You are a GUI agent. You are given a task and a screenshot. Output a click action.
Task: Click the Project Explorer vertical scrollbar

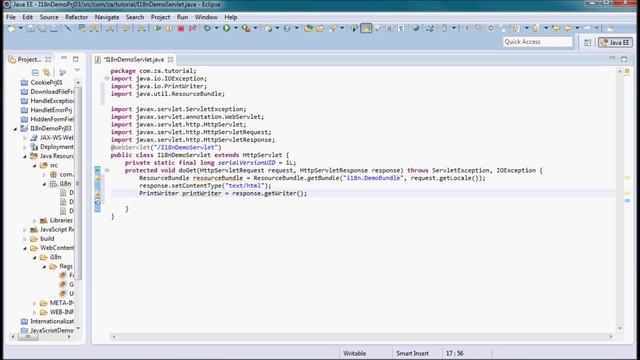(x=78, y=205)
